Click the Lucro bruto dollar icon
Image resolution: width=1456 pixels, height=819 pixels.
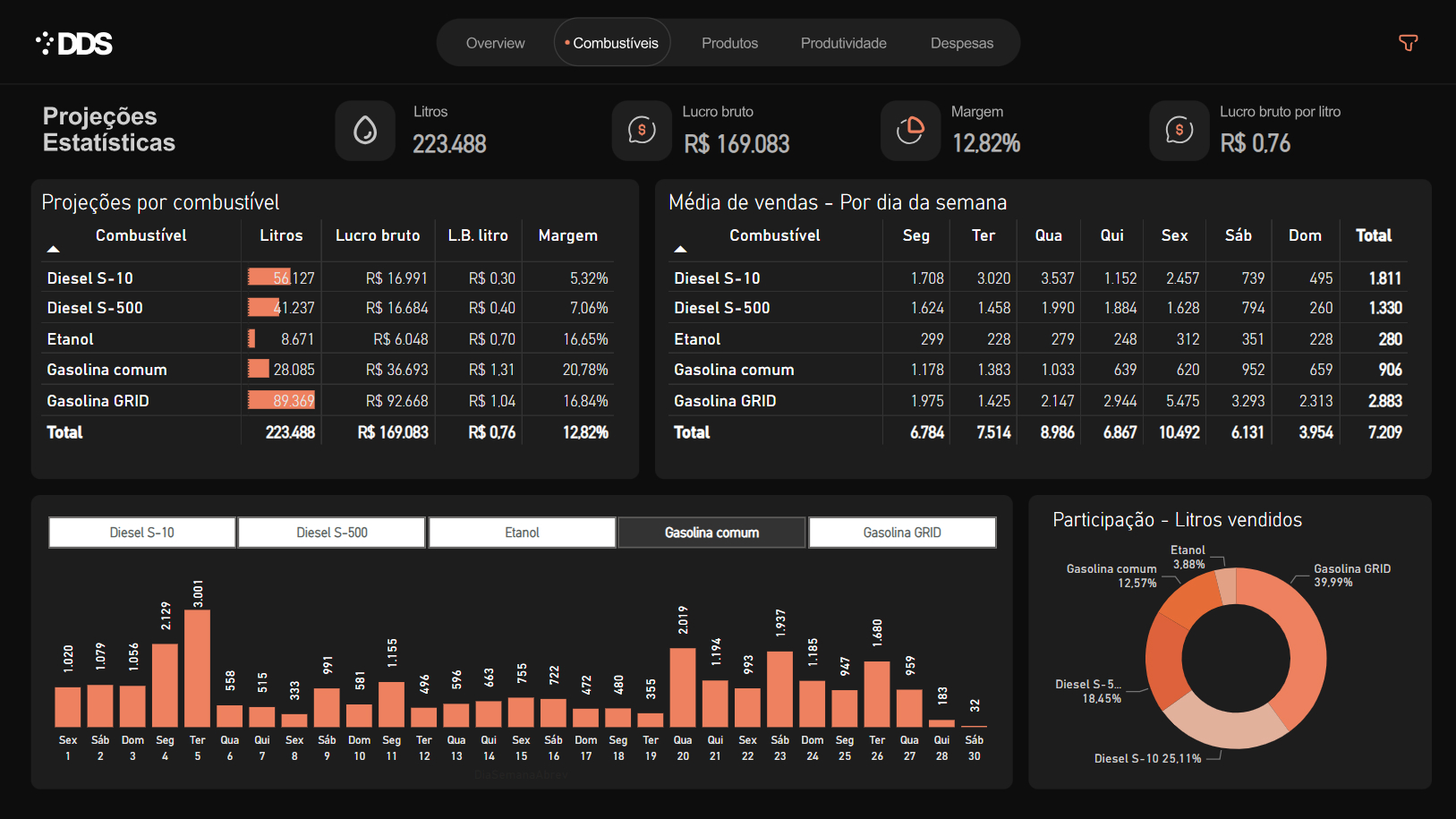(x=642, y=131)
